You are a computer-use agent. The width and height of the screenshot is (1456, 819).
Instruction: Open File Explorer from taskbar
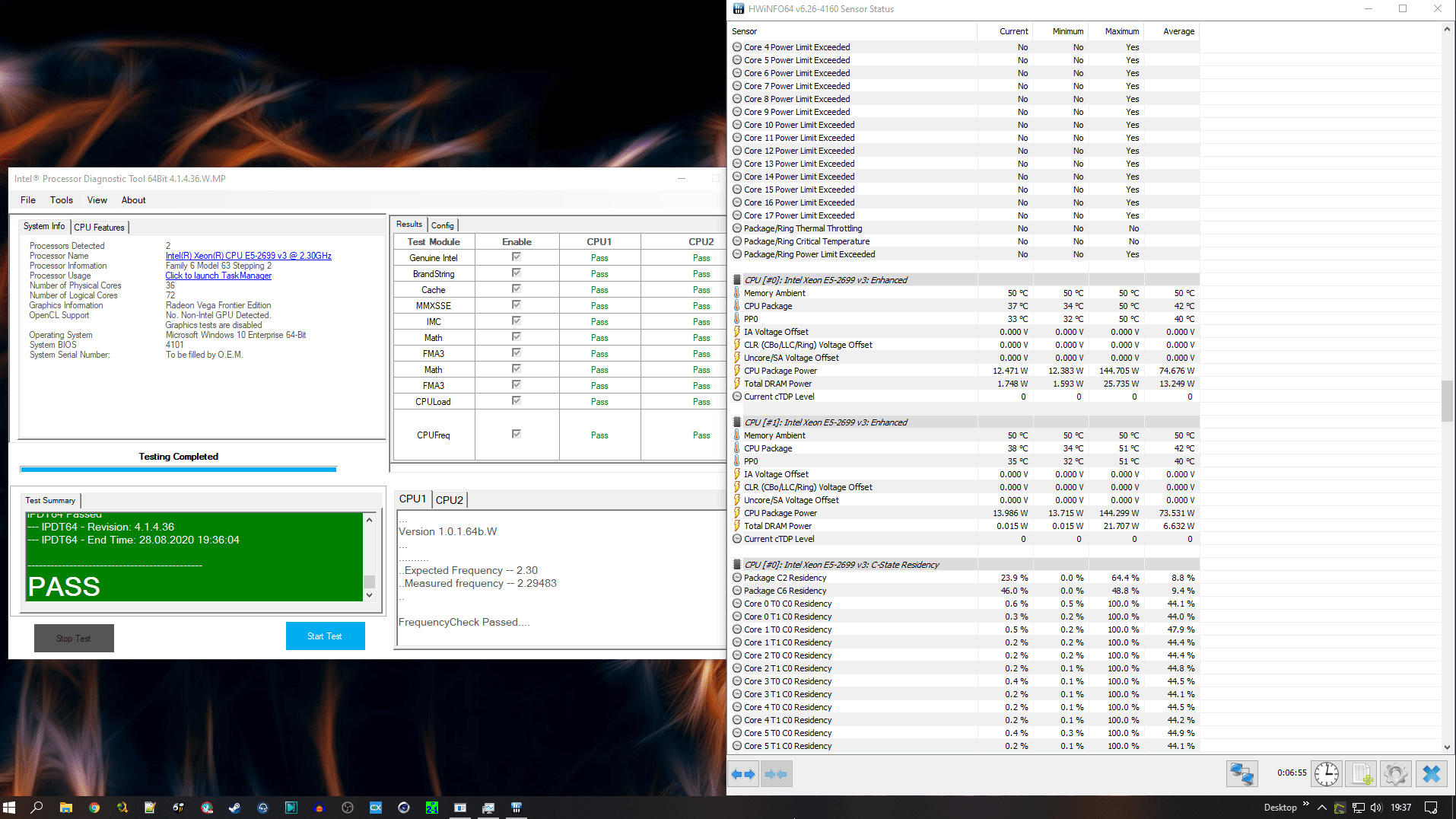pyautogui.click(x=66, y=808)
